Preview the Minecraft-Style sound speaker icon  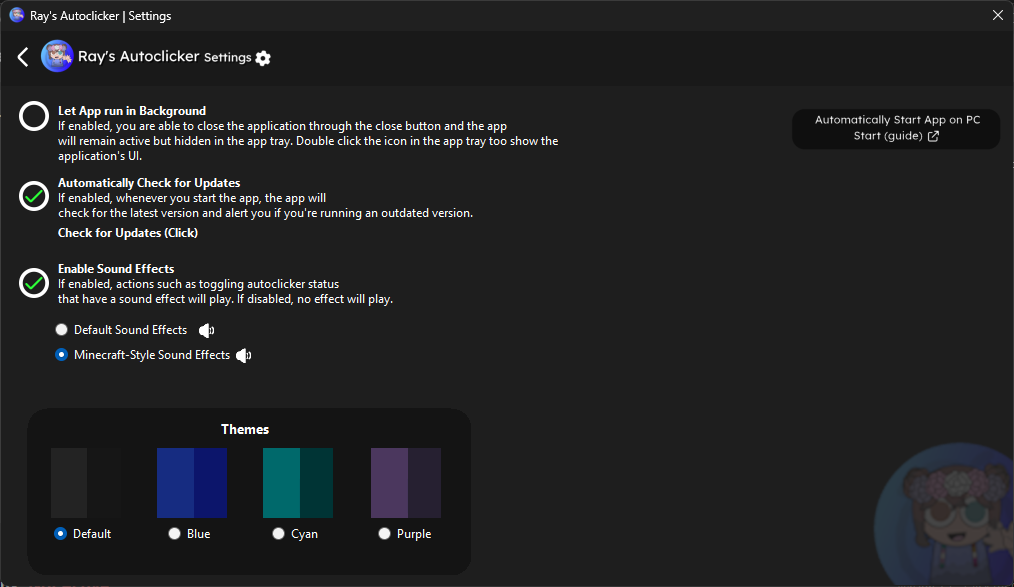(243, 356)
